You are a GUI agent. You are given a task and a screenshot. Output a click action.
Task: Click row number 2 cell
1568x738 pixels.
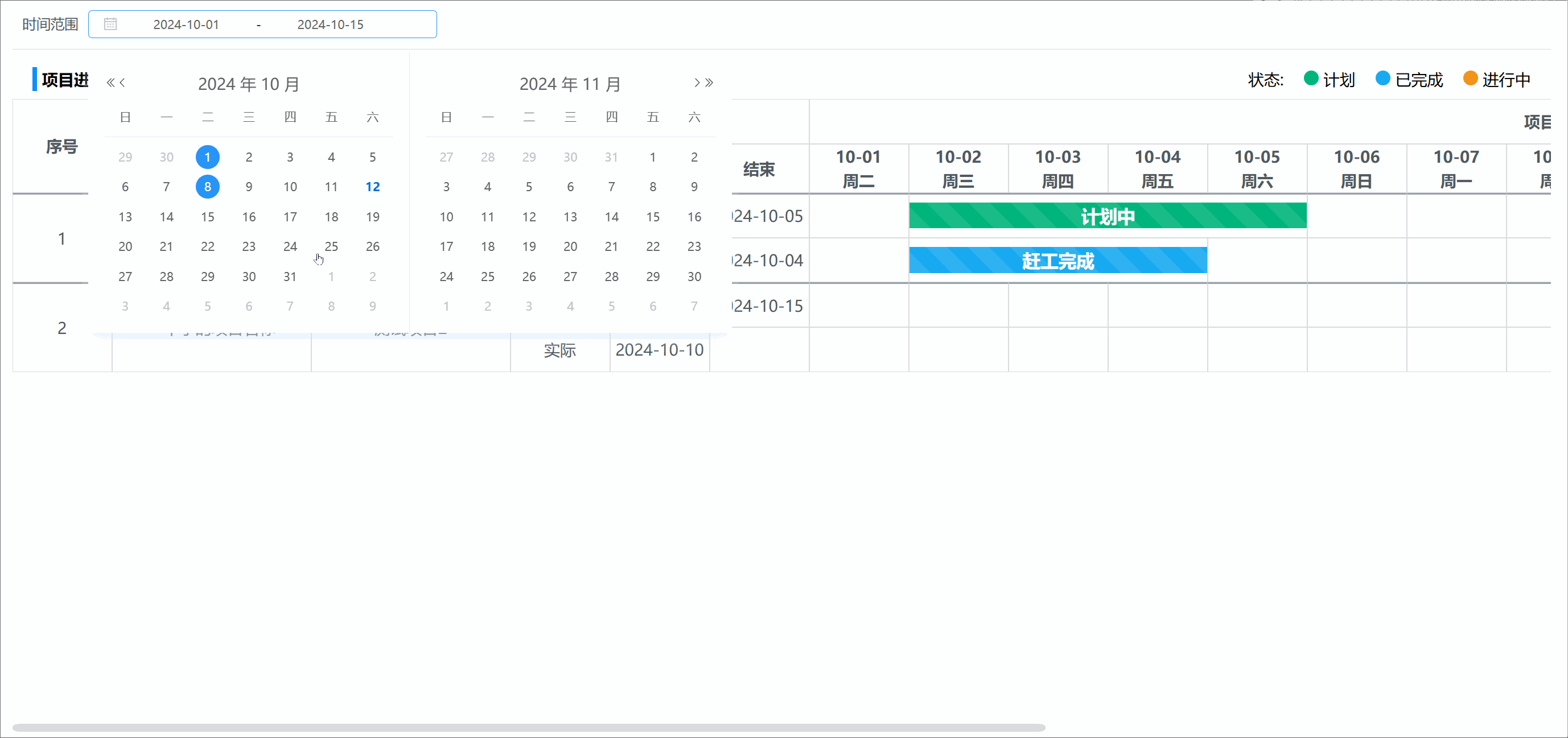click(x=61, y=328)
